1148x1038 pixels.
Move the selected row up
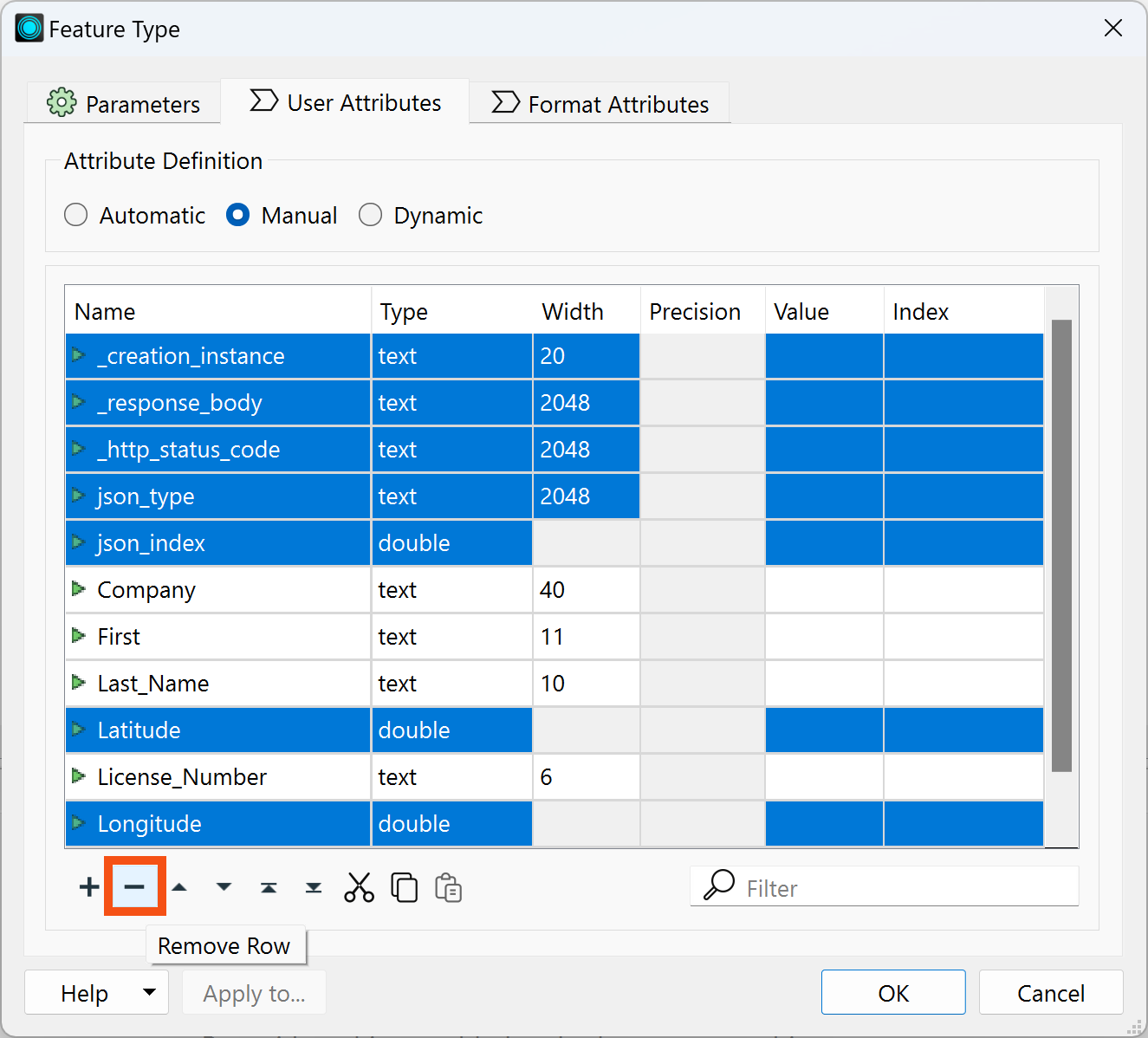click(x=179, y=886)
